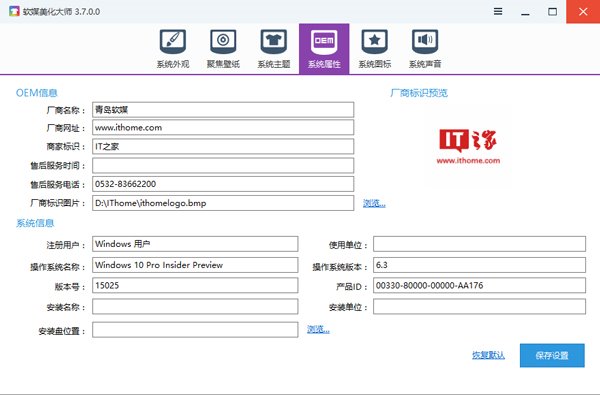Select the 系统属性 OEM tab
Screen dimensions: 600x395
point(324,49)
